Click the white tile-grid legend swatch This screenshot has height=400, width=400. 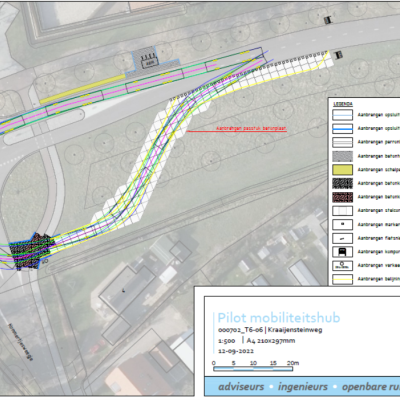[342, 211]
